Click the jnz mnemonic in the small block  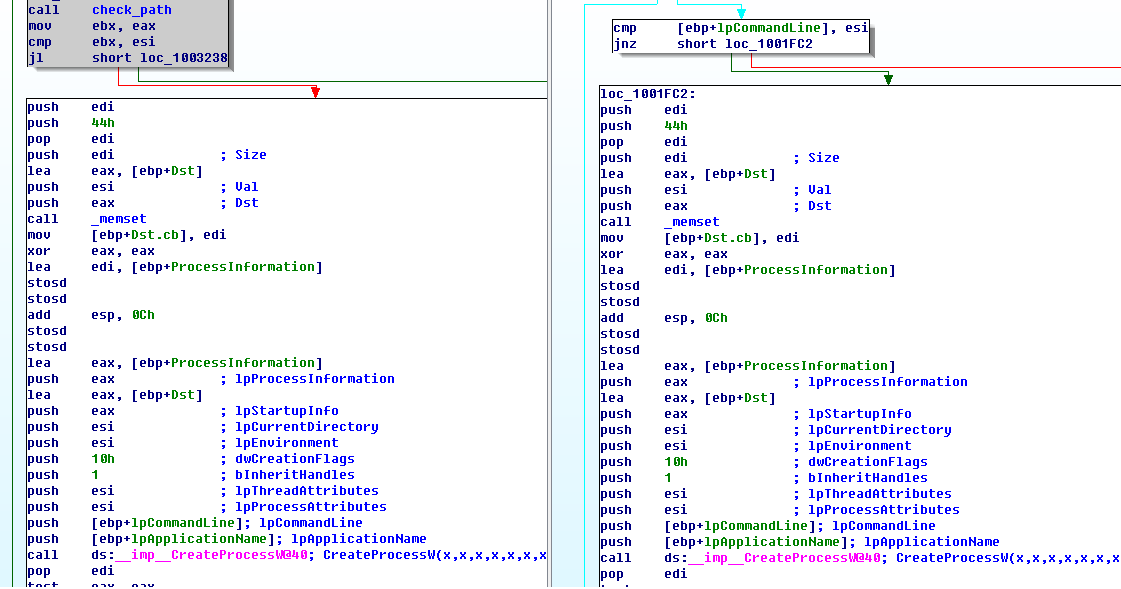[628, 44]
